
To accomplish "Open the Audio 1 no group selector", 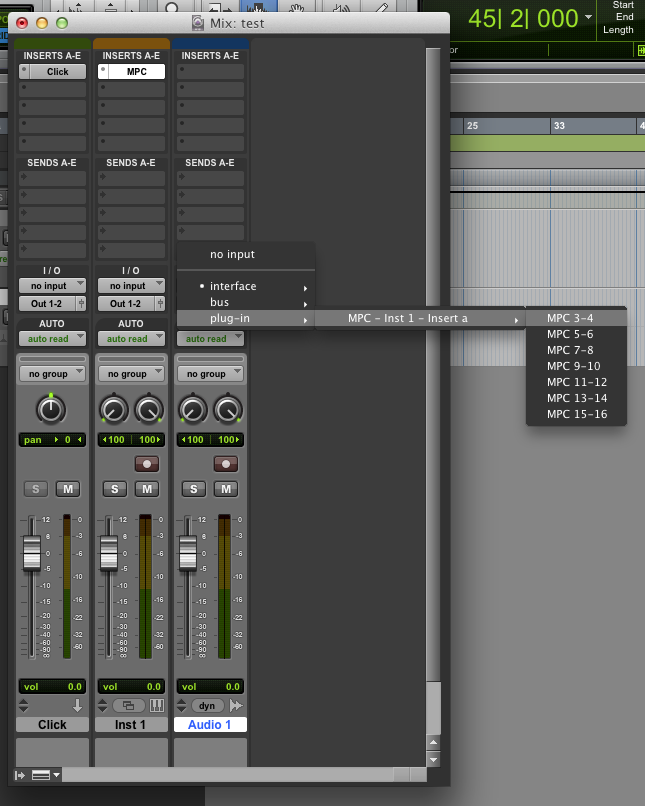I will [211, 374].
